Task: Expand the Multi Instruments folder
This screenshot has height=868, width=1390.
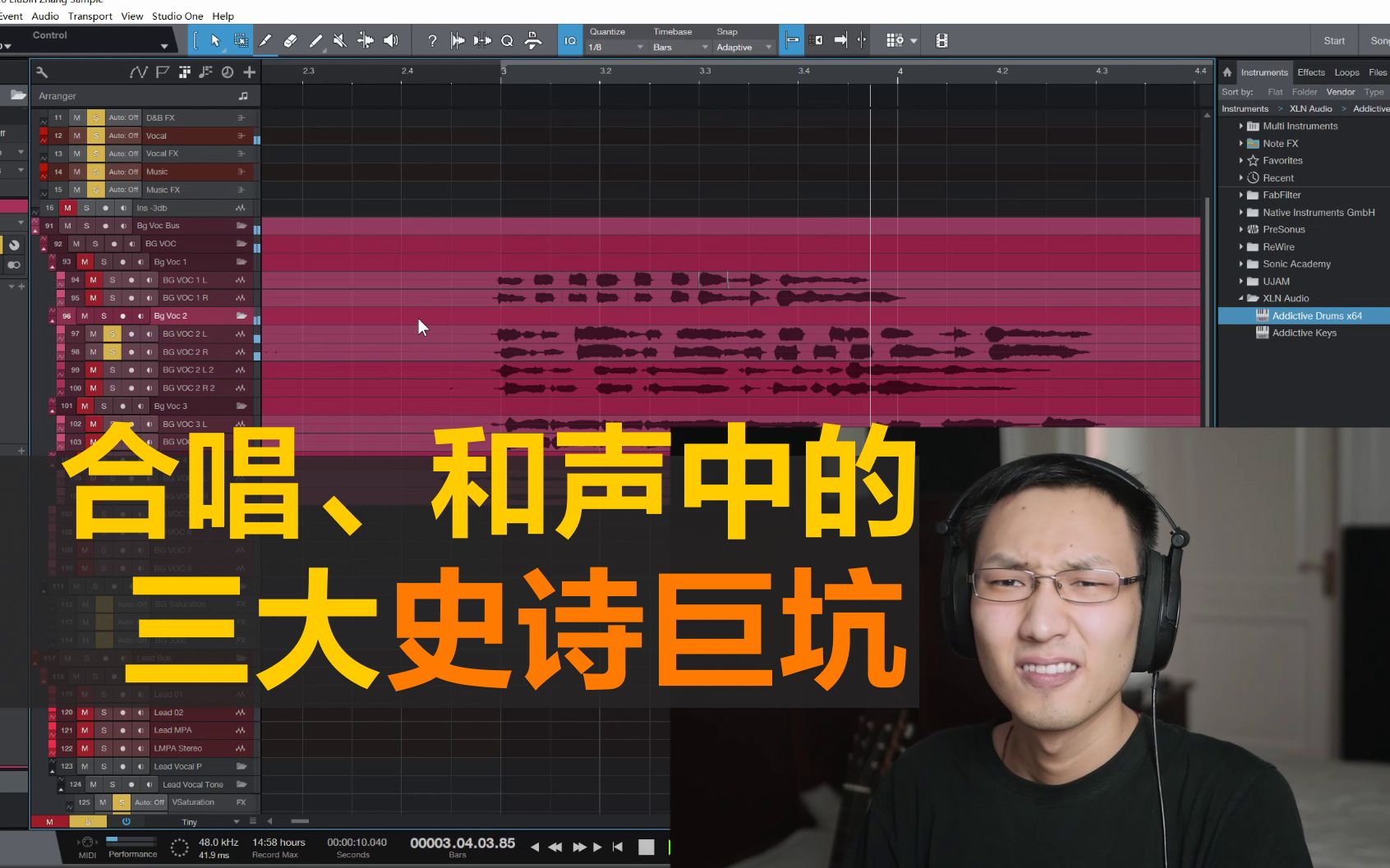Action: 1241,126
